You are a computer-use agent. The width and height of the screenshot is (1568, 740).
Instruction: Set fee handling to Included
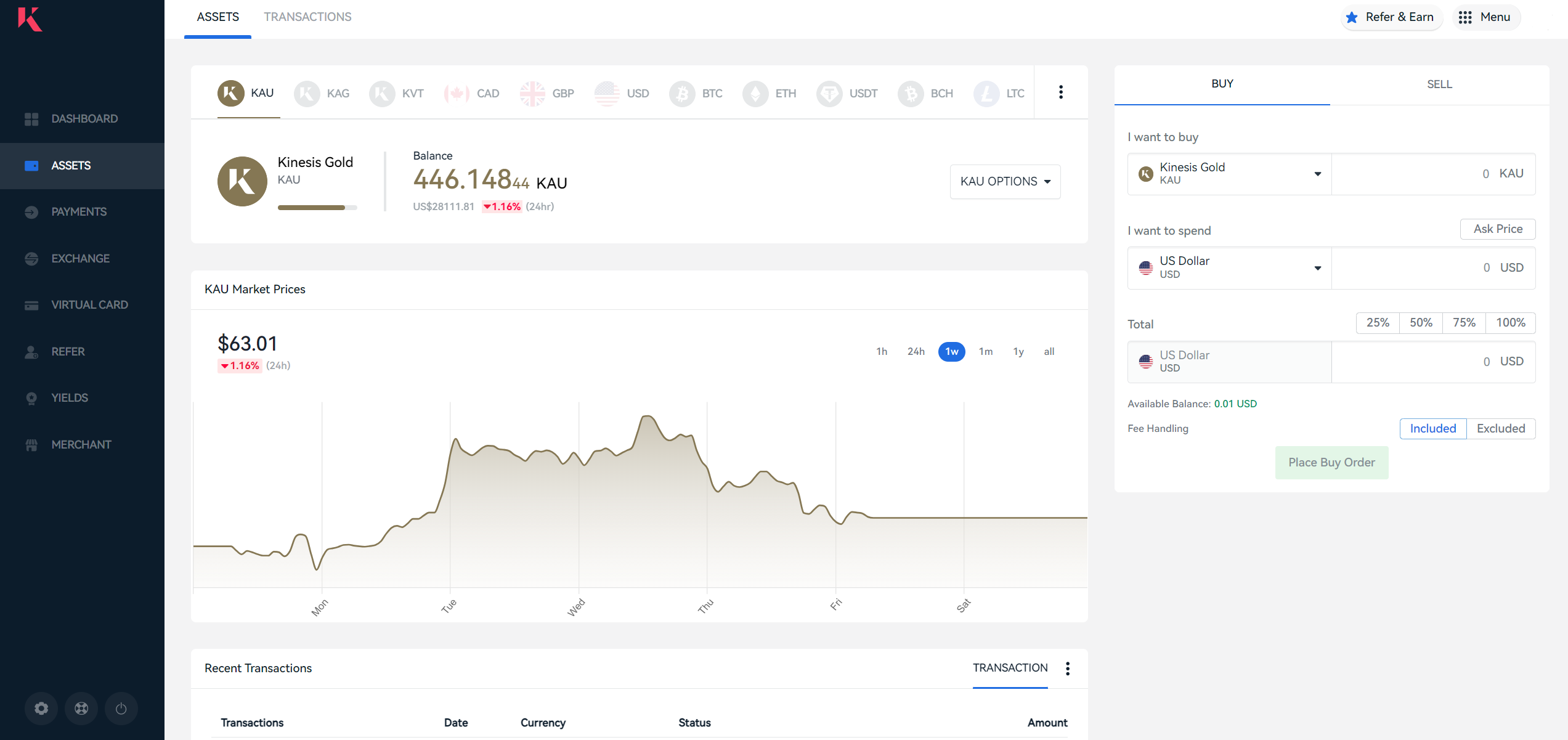[1433, 429]
